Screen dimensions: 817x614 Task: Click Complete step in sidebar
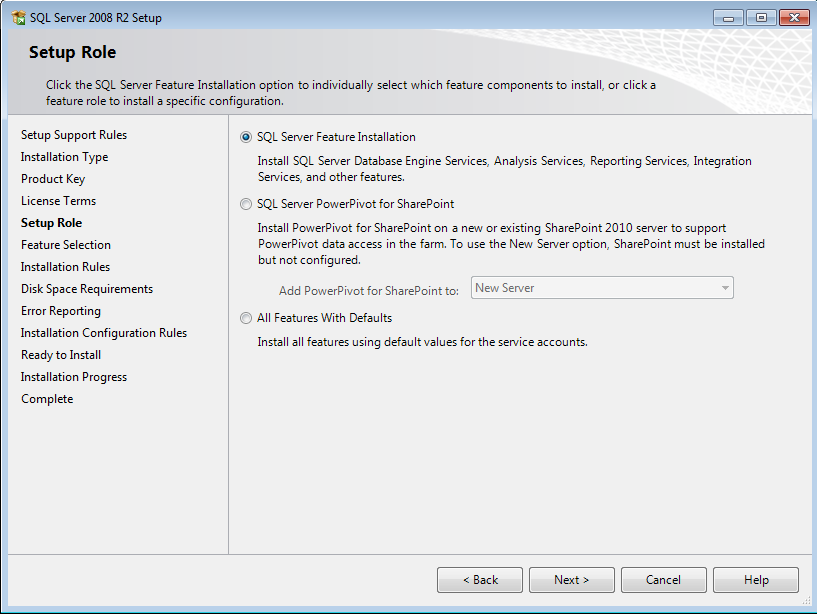[47, 399]
